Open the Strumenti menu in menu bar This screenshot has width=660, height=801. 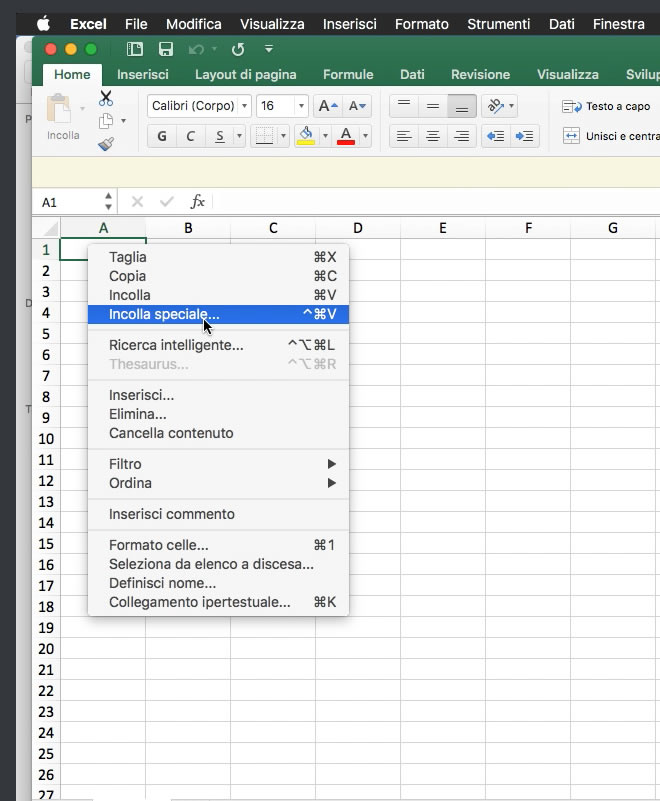499,24
